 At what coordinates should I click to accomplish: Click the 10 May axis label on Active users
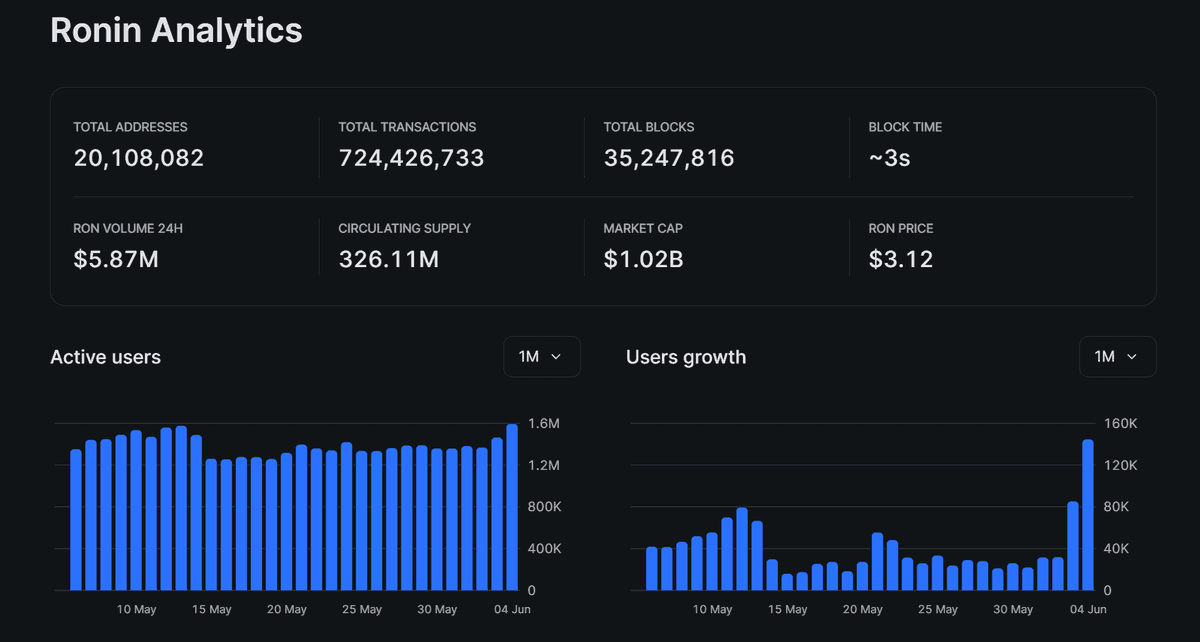coord(136,608)
